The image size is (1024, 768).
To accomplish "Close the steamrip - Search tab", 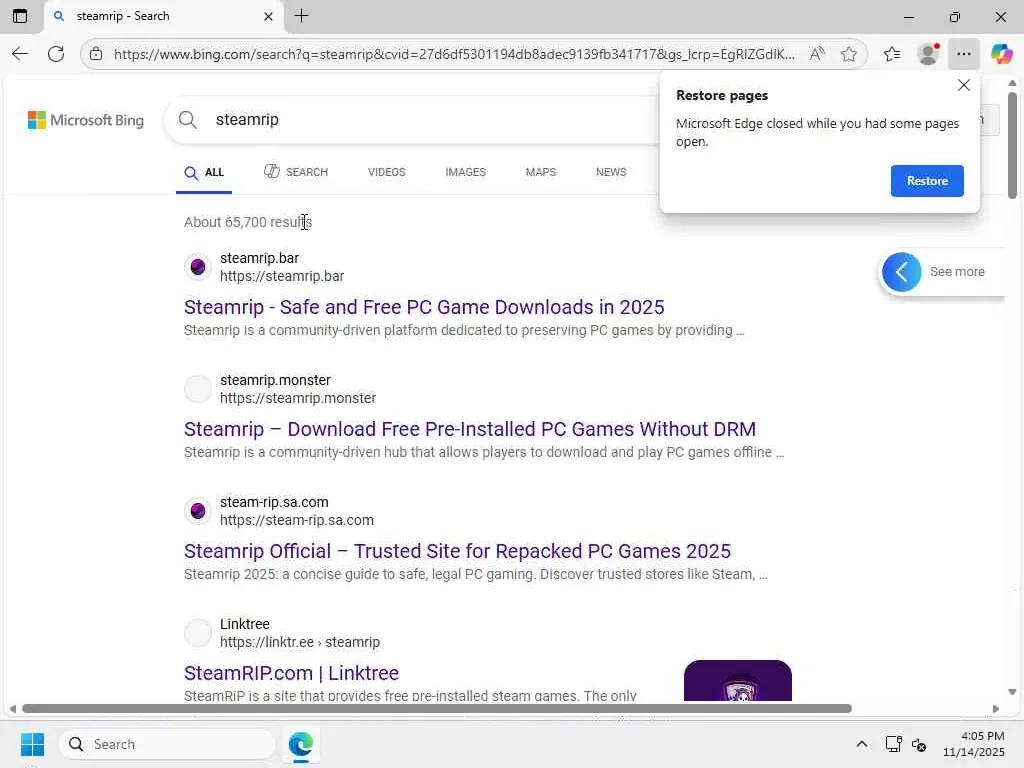I will (268, 16).
